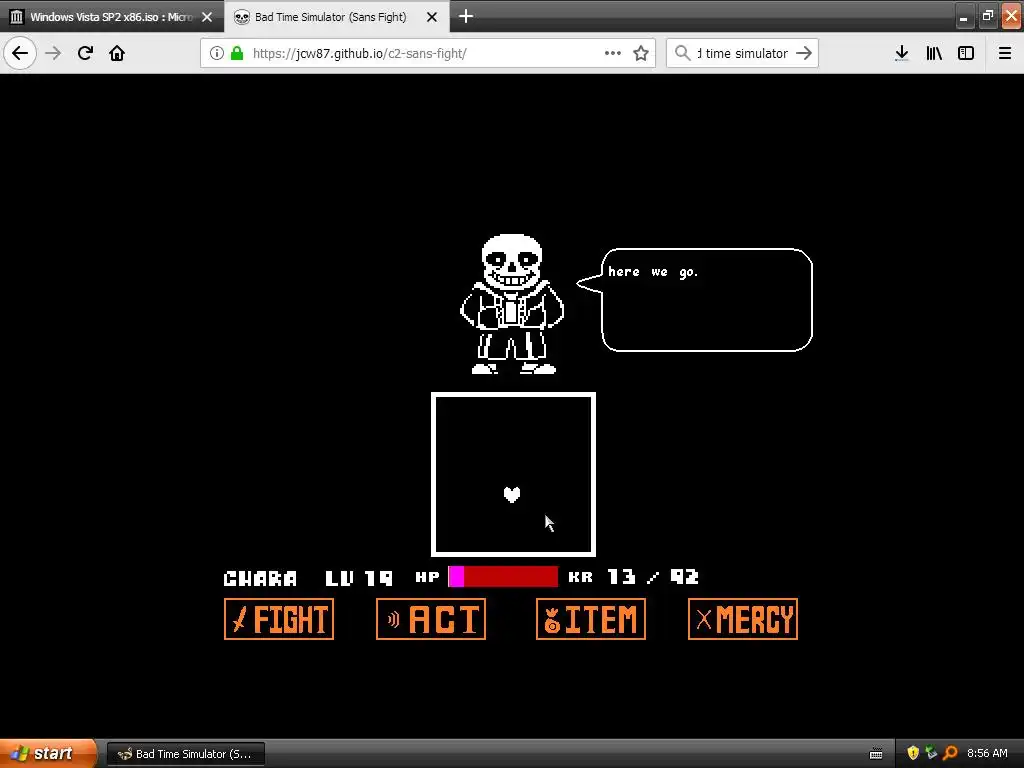Click the 8:56 AM clock

pyautogui.click(x=987, y=754)
